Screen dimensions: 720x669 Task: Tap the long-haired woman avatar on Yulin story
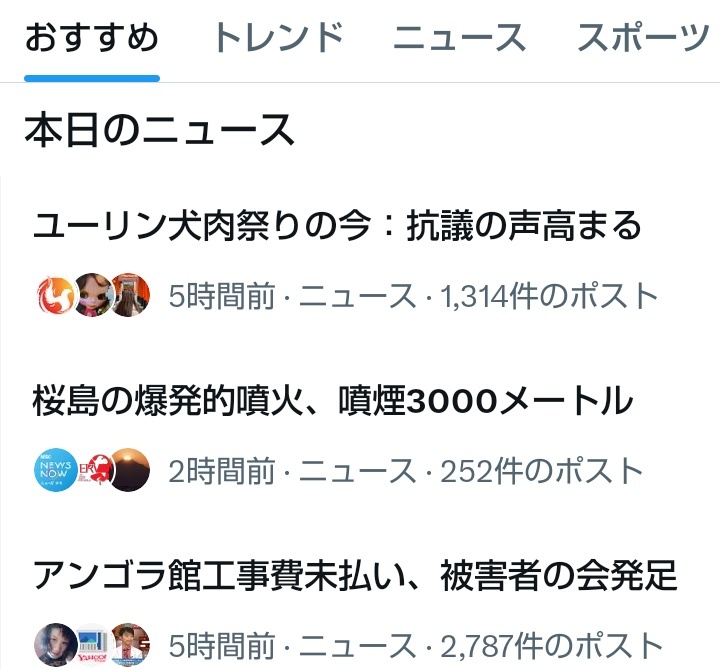(130, 295)
